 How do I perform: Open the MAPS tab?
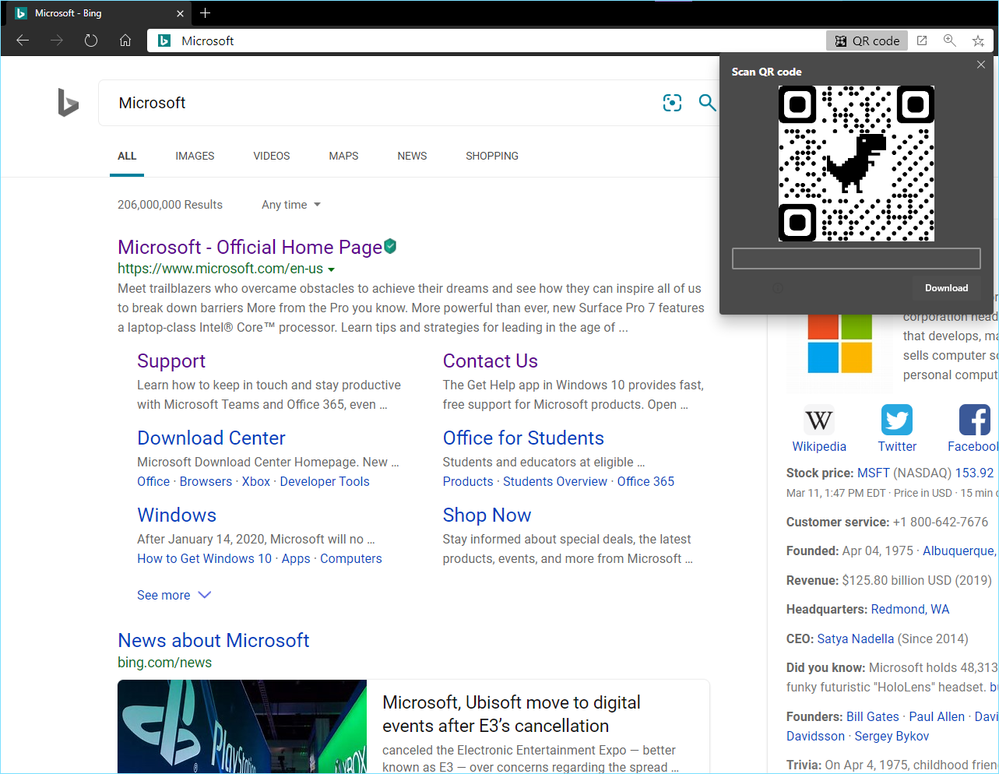(343, 156)
